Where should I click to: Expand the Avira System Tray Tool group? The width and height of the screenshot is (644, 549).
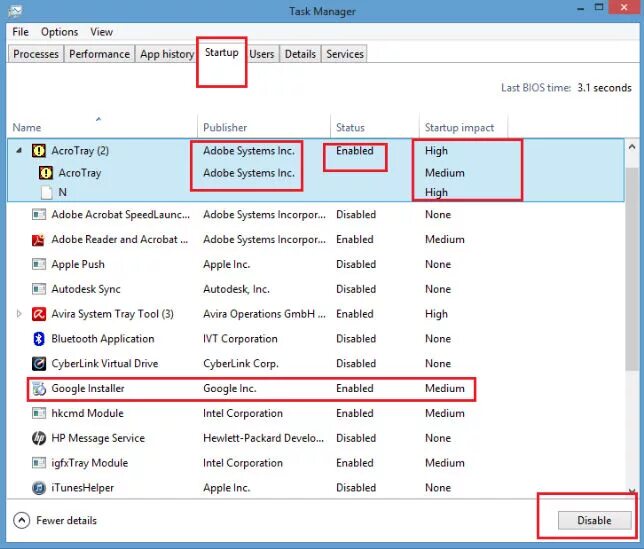(x=19, y=314)
